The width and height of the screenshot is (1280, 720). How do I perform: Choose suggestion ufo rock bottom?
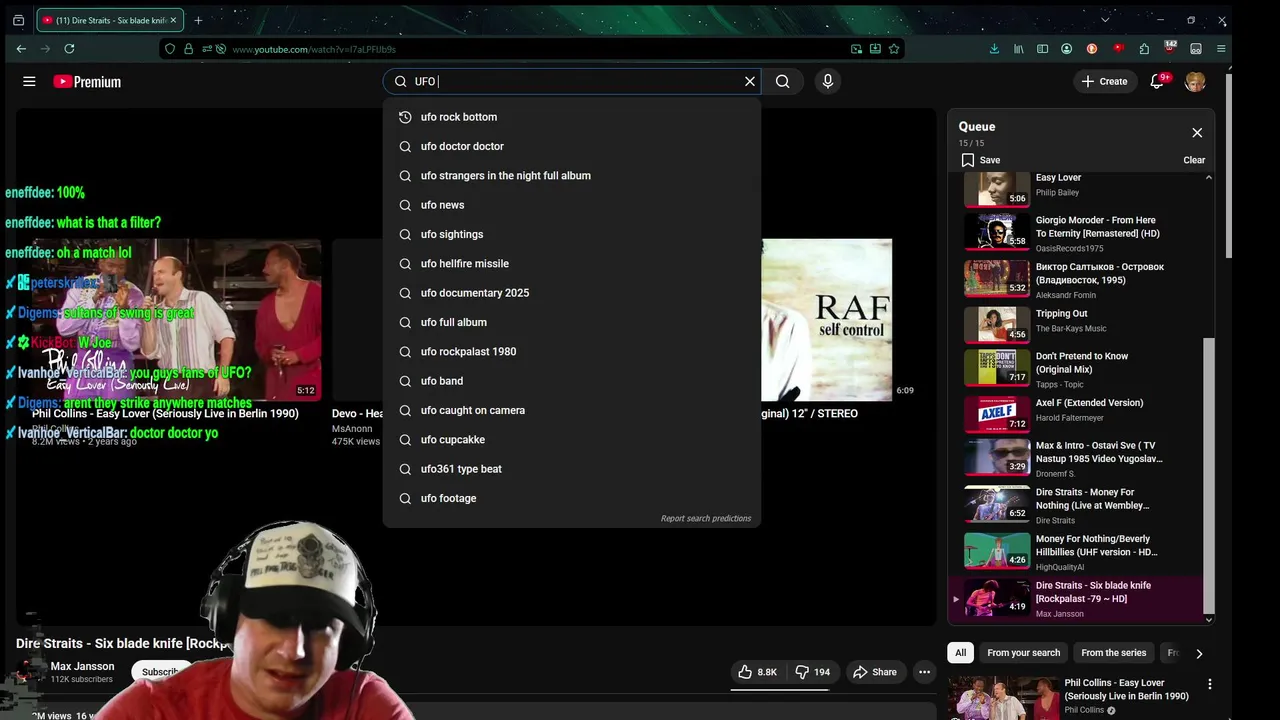(572, 117)
